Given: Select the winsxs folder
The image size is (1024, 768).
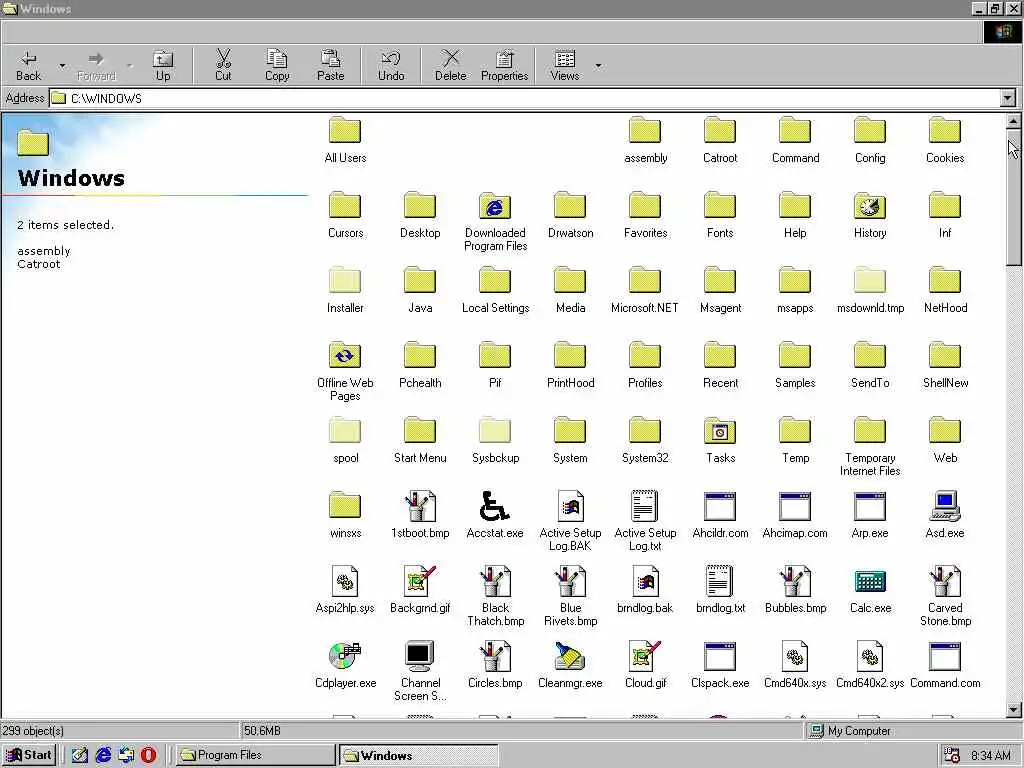Looking at the screenshot, I should (345, 515).
